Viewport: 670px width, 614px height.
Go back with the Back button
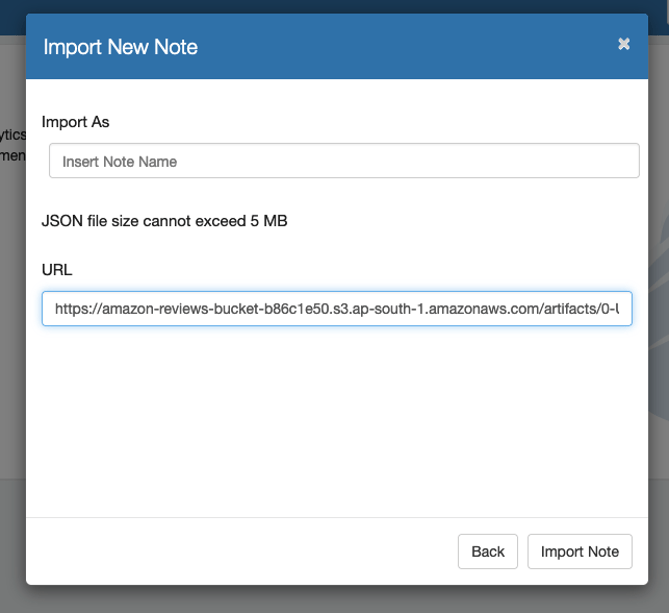[488, 552]
